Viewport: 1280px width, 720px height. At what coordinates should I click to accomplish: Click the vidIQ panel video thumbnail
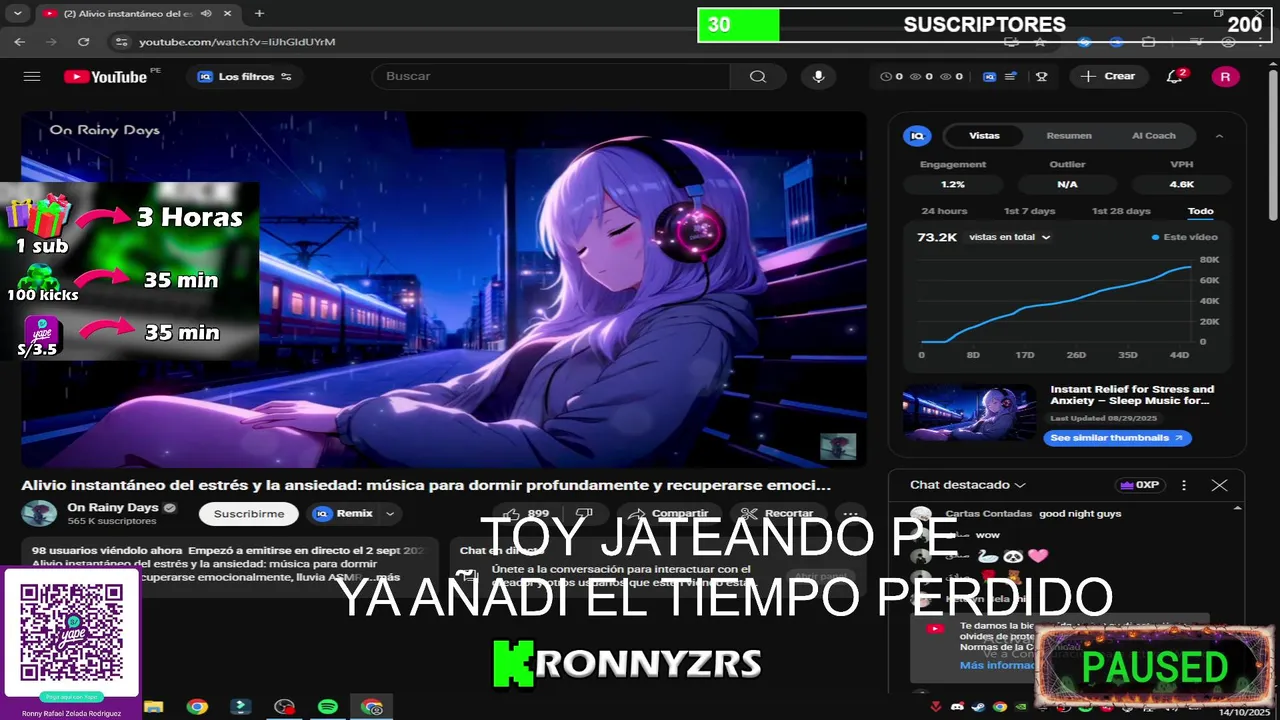click(969, 411)
